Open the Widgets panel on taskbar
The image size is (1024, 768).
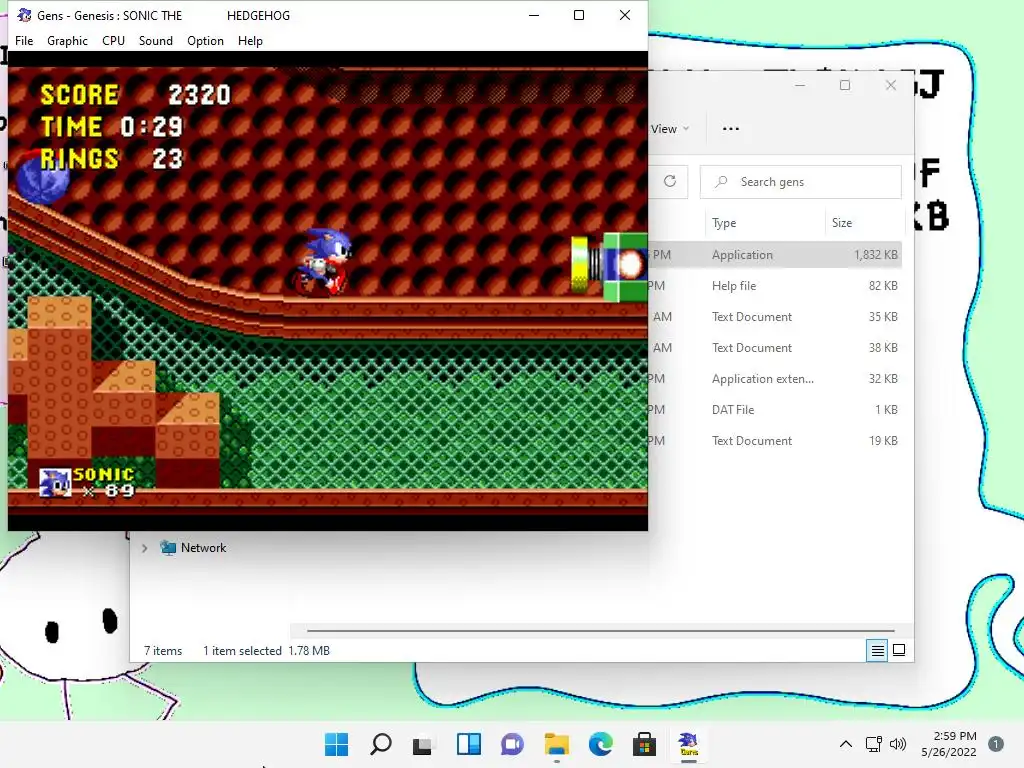469,744
